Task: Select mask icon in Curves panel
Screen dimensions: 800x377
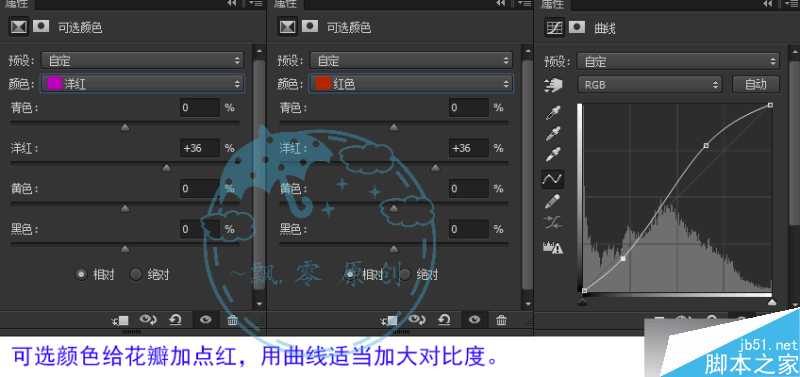Action: pyautogui.click(x=577, y=27)
